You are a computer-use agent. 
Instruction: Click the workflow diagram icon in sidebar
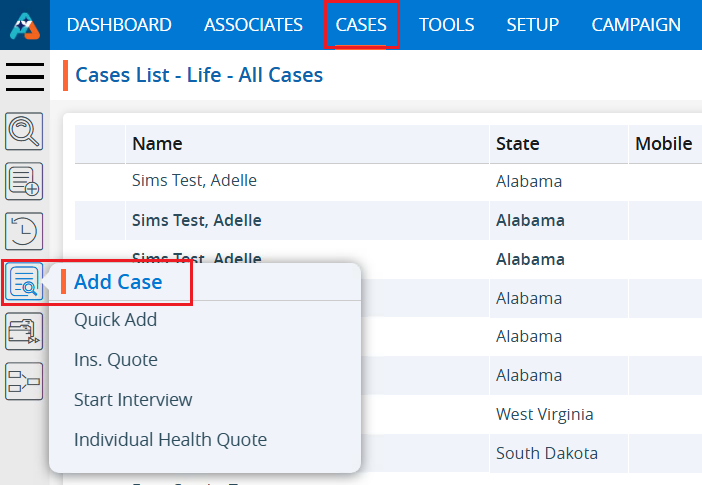[x=24, y=381]
